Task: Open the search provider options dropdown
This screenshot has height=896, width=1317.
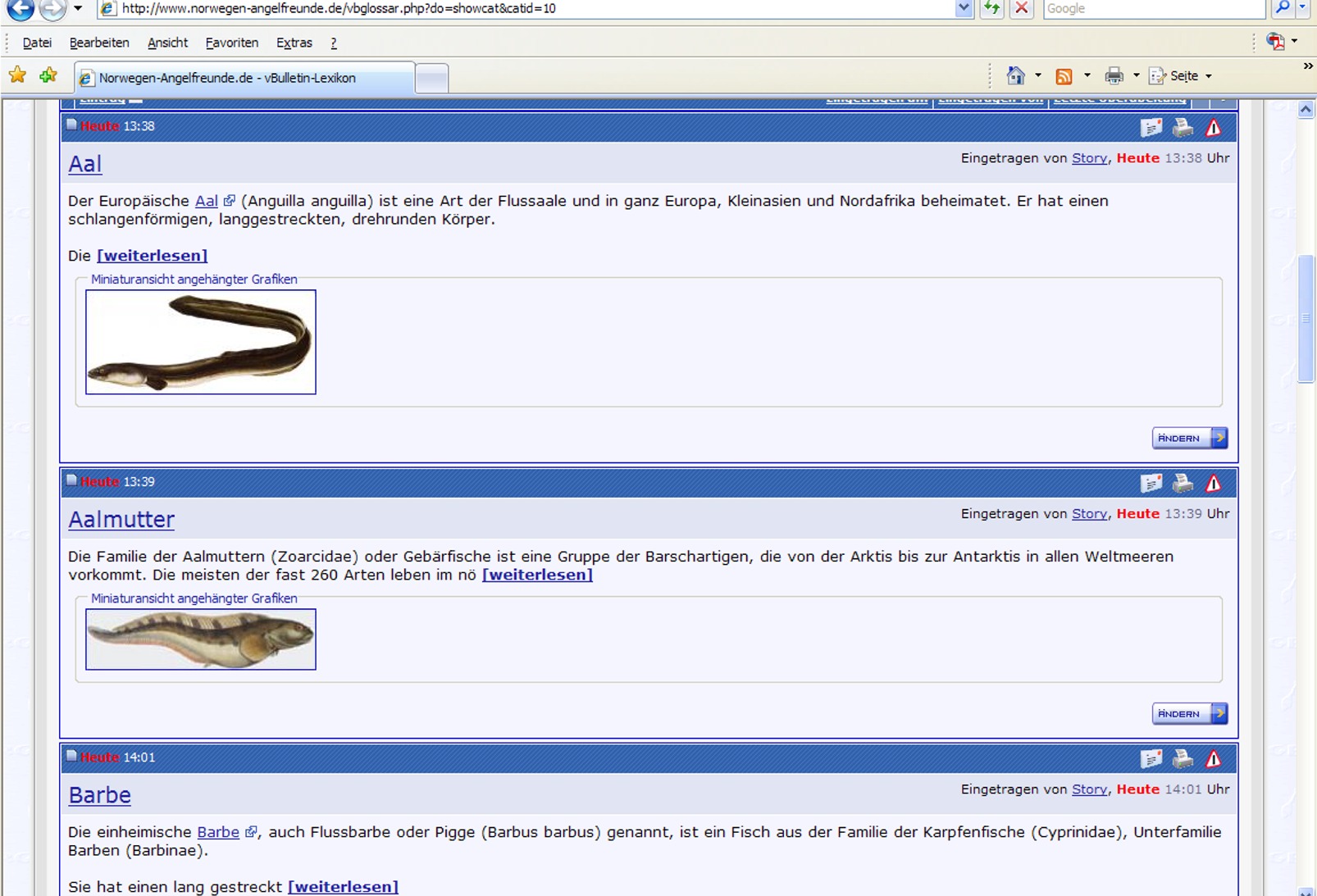Action: 1303,8
